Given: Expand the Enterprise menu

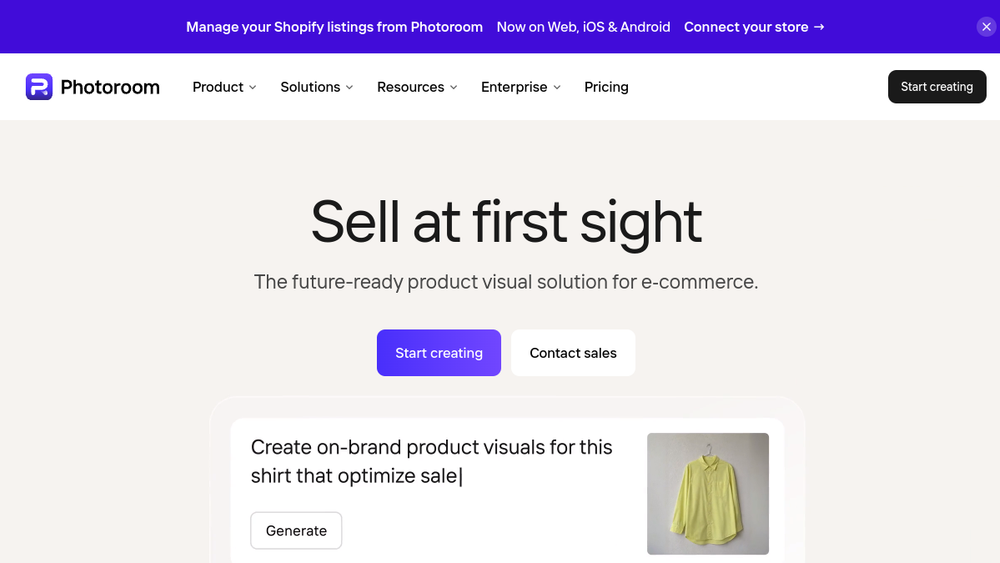Looking at the screenshot, I should click(x=521, y=87).
